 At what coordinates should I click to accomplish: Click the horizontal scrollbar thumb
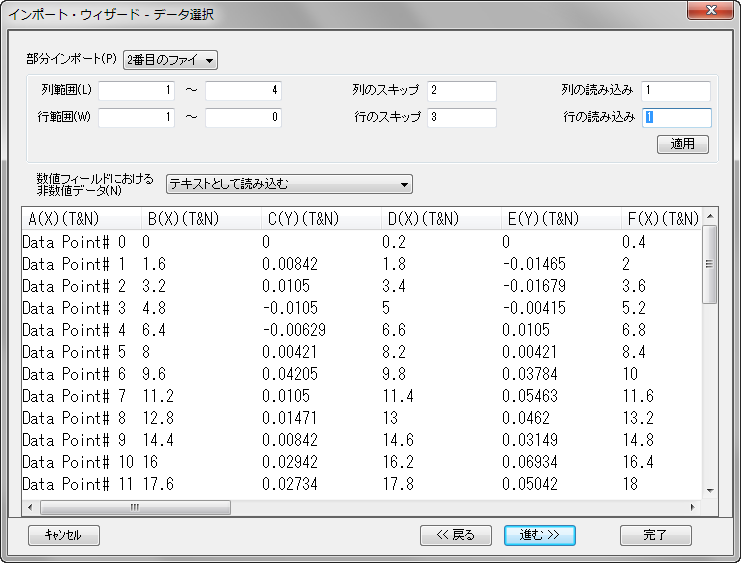[x=136, y=507]
